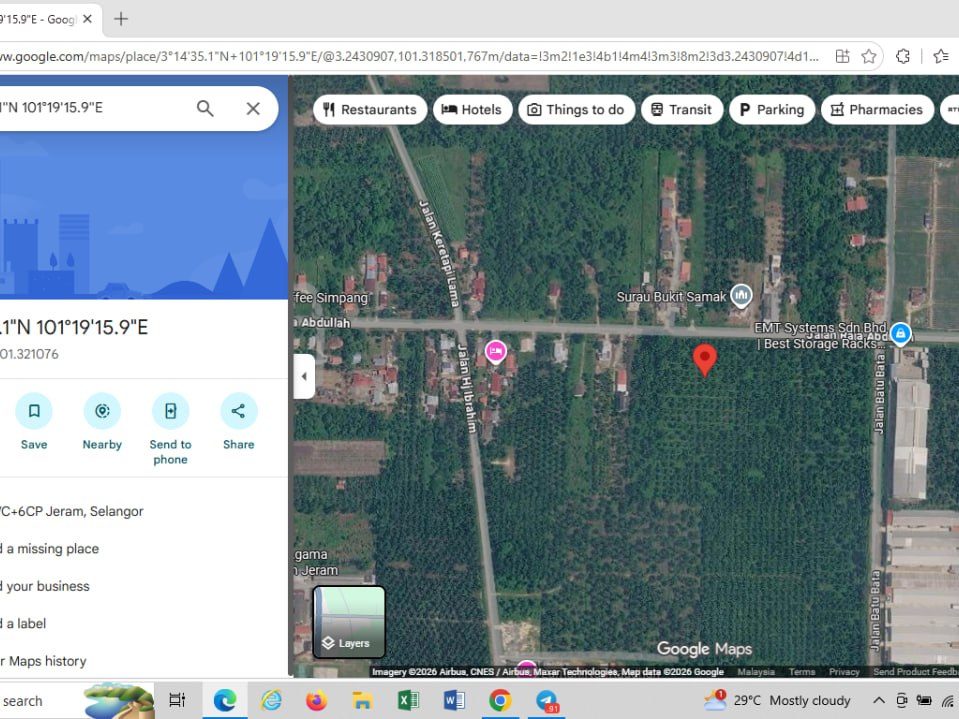Open the Layers map type thumbnail
Screen dimensions: 959x719
click(x=349, y=622)
